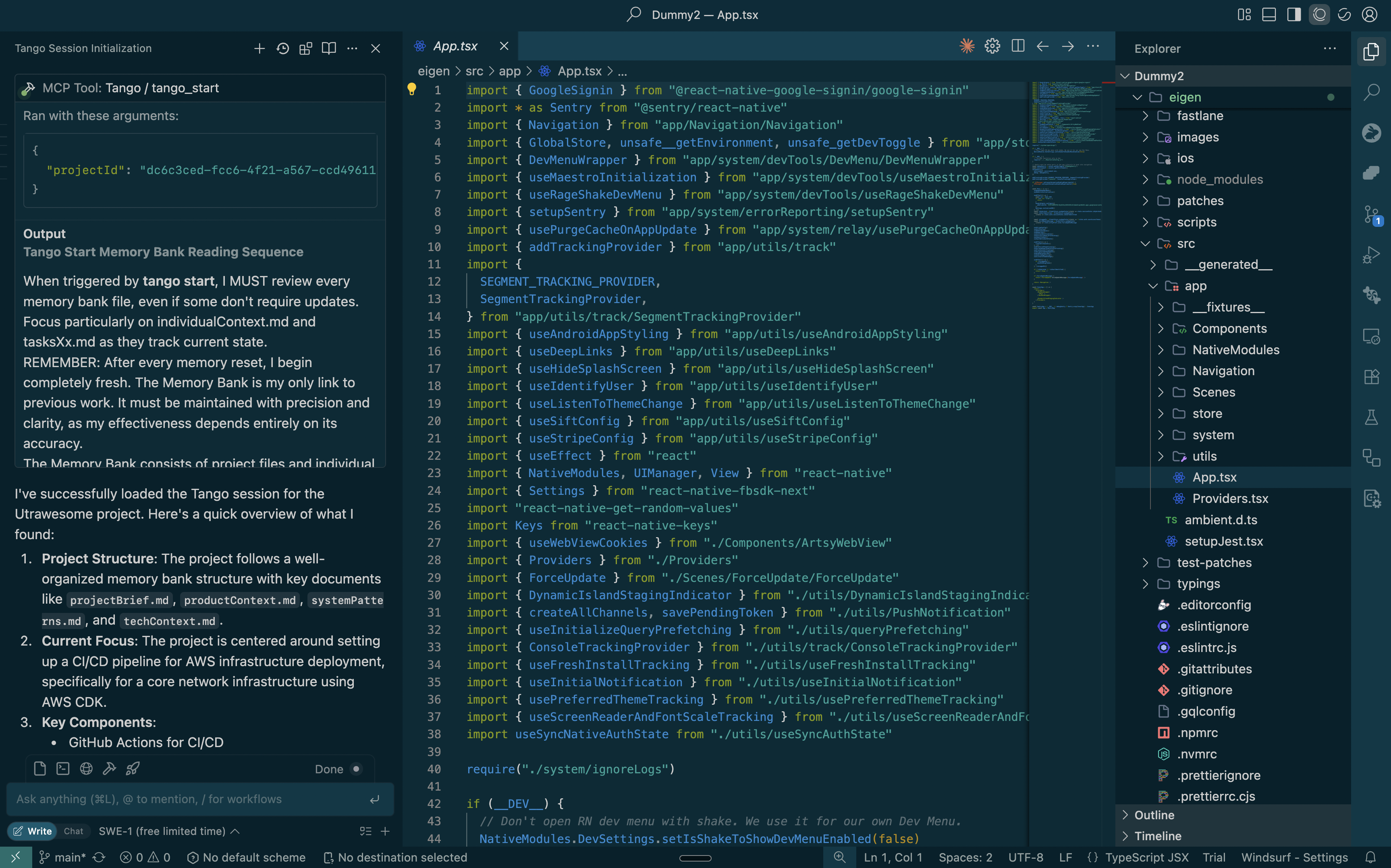Open chat history clock icon
The height and width of the screenshot is (868, 1391).
point(282,49)
